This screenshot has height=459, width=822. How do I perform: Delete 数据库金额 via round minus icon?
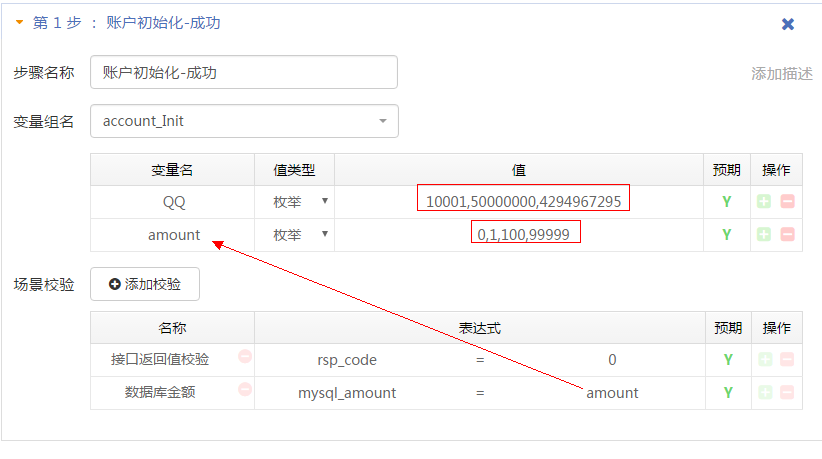245,389
